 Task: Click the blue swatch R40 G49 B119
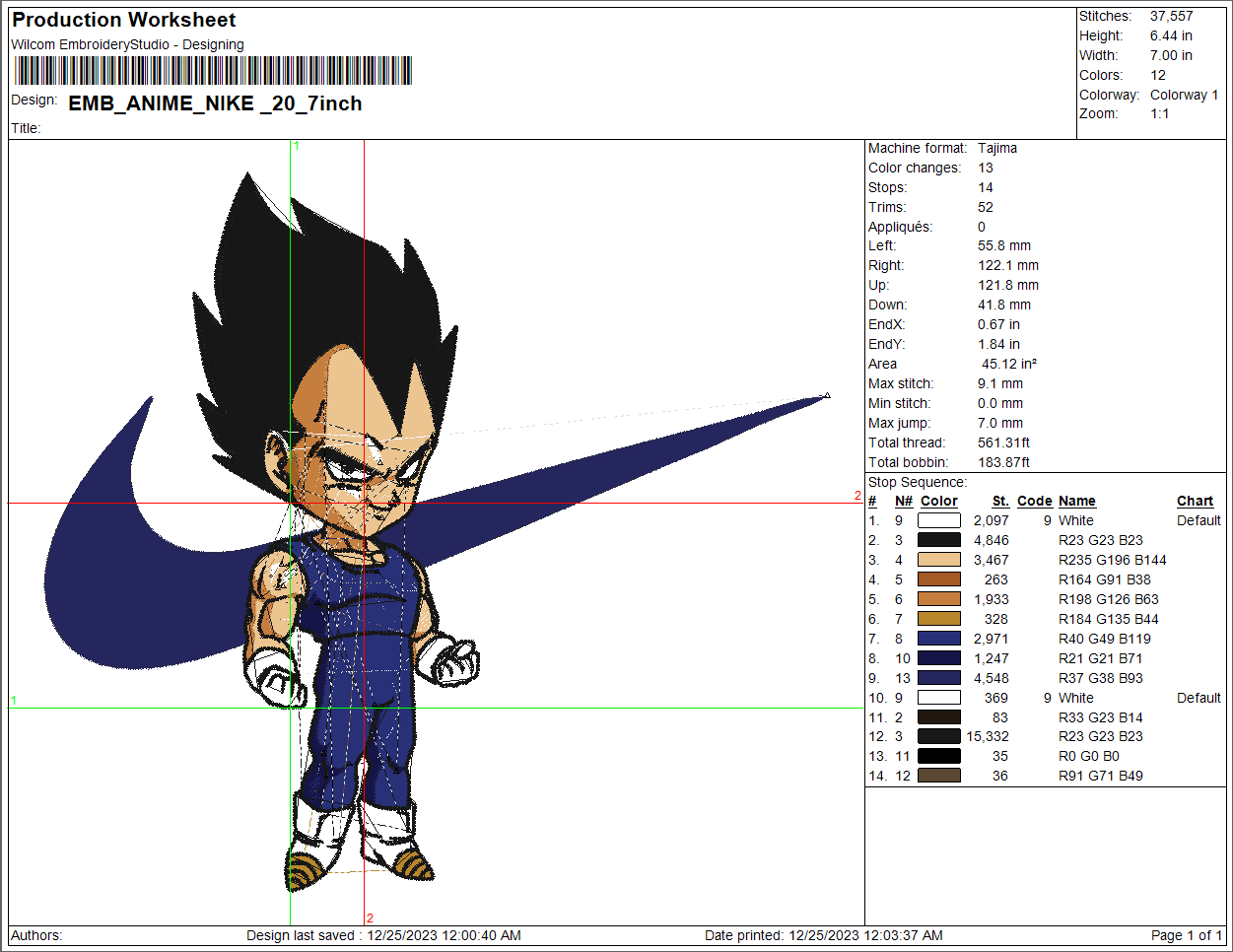938,639
